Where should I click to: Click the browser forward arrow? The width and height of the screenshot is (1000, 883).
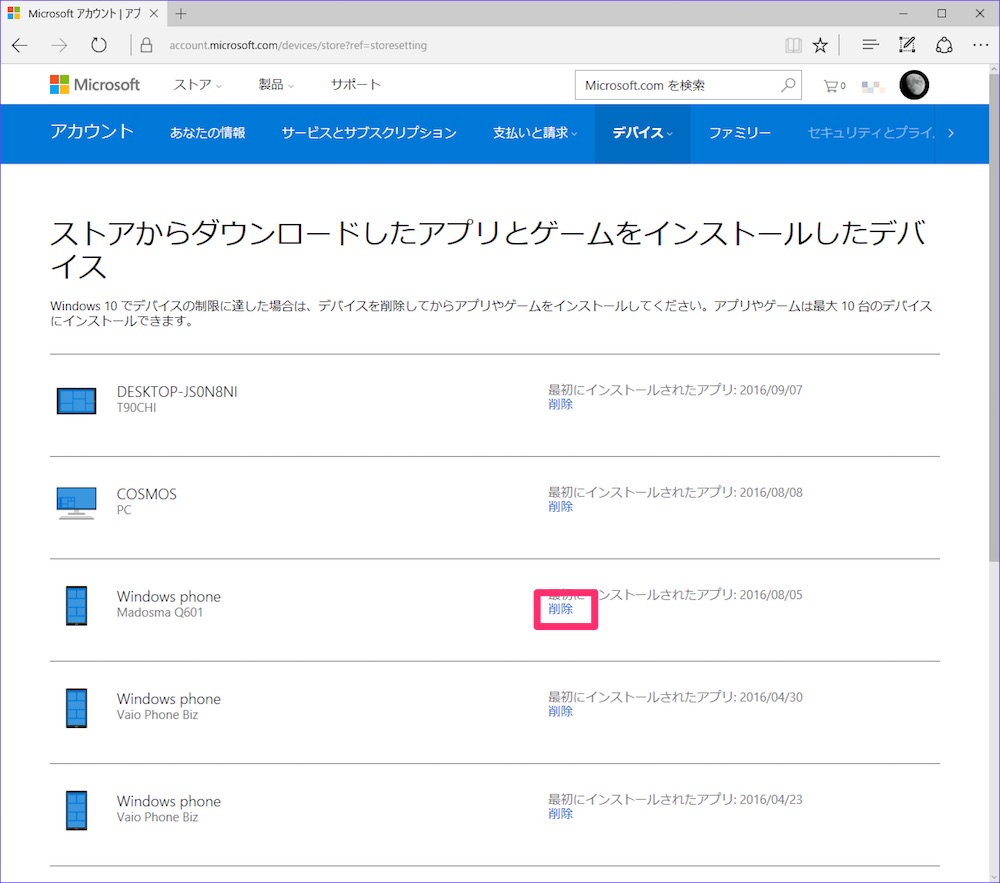[x=59, y=45]
